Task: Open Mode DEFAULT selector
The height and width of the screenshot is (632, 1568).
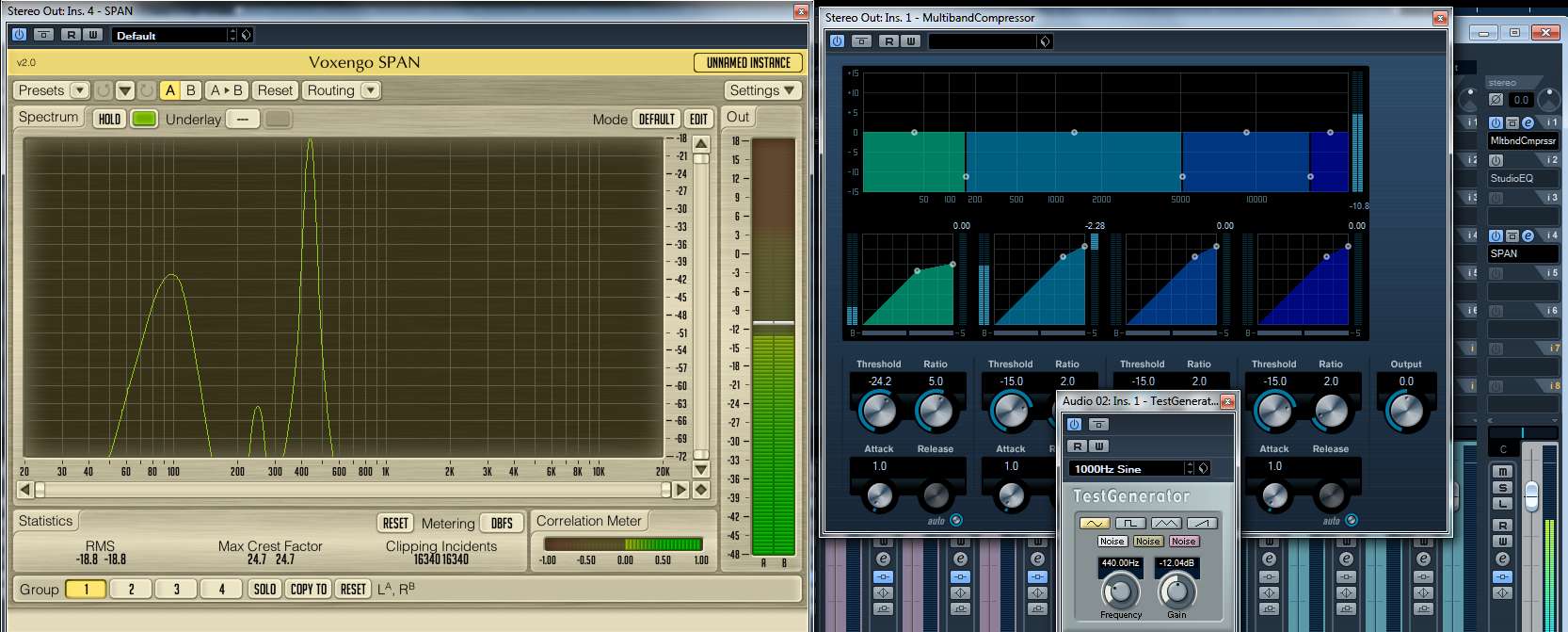Action: (657, 120)
